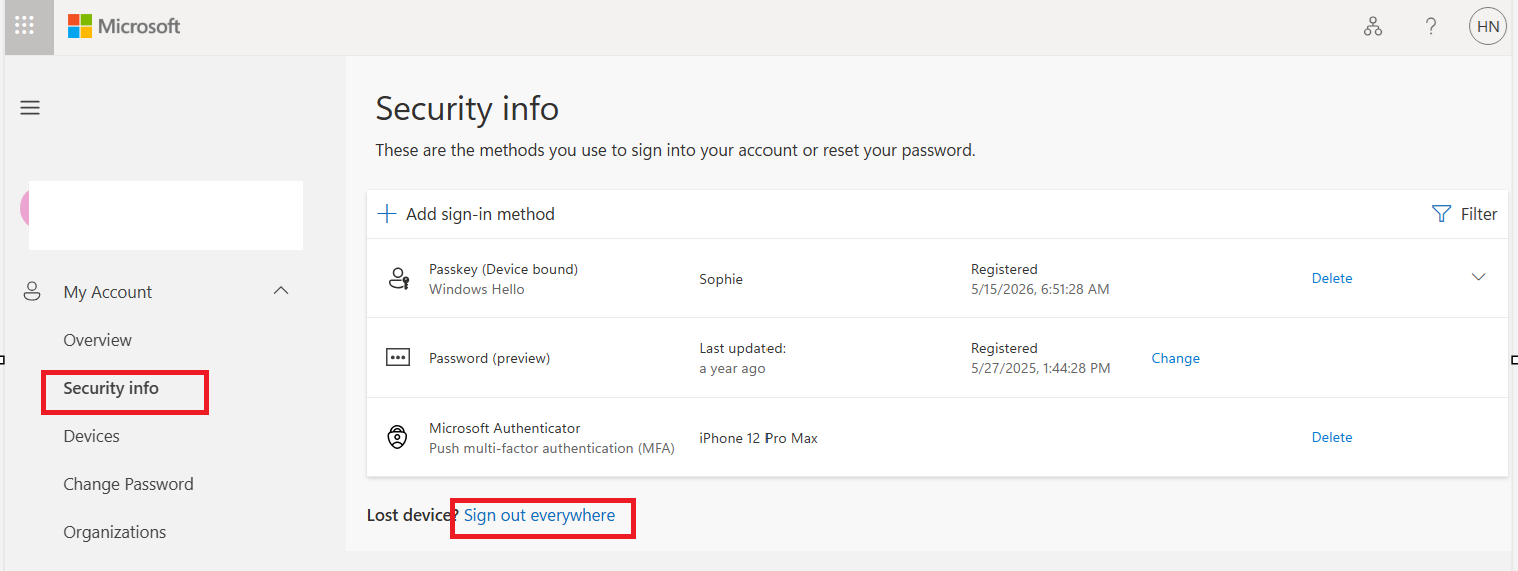Click the Password method icon
The image size is (1518, 571).
pos(398,358)
